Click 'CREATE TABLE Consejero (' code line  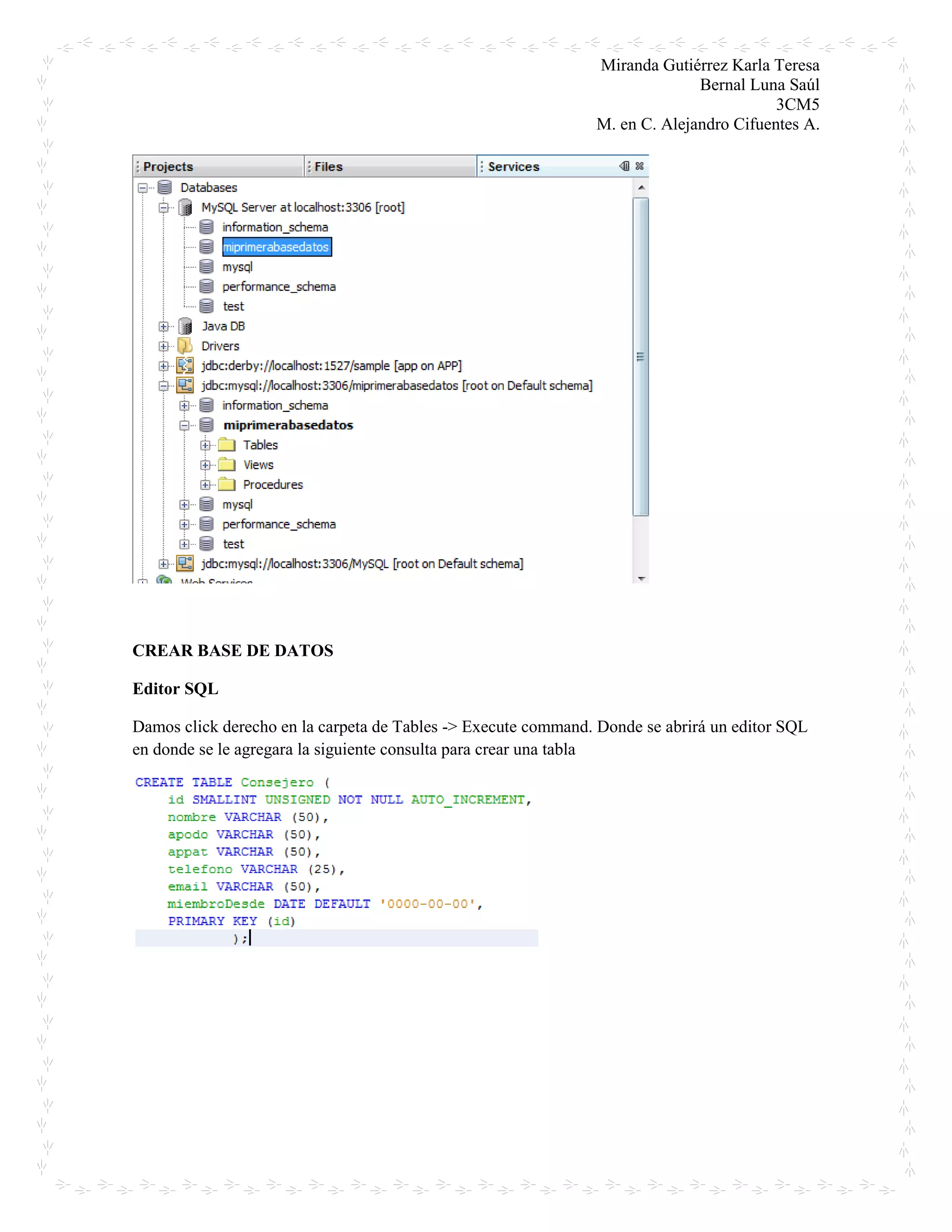coord(232,782)
